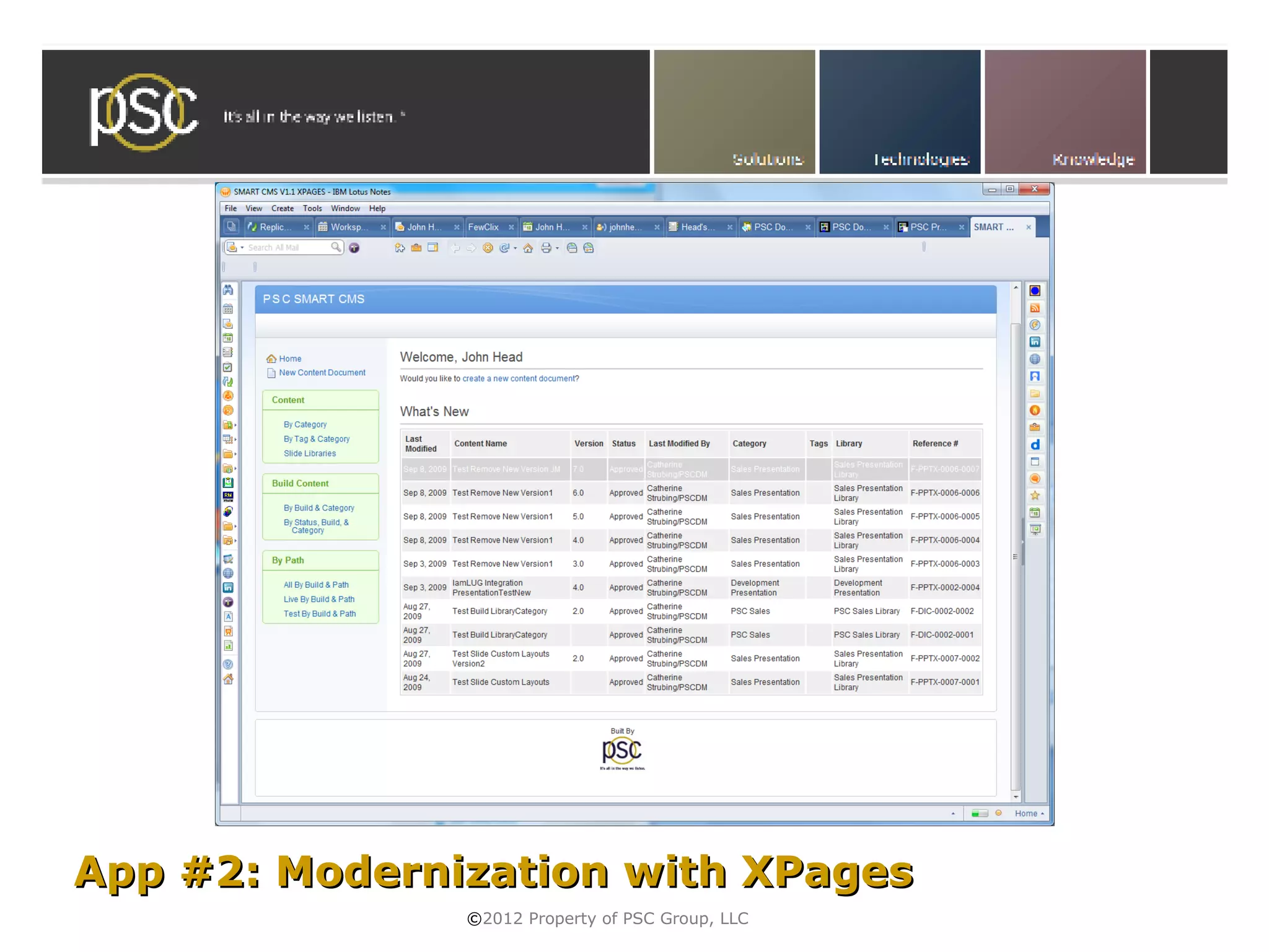The height and width of the screenshot is (952, 1269).
Task: Click the Stop icon in toolbar
Action: [488, 248]
